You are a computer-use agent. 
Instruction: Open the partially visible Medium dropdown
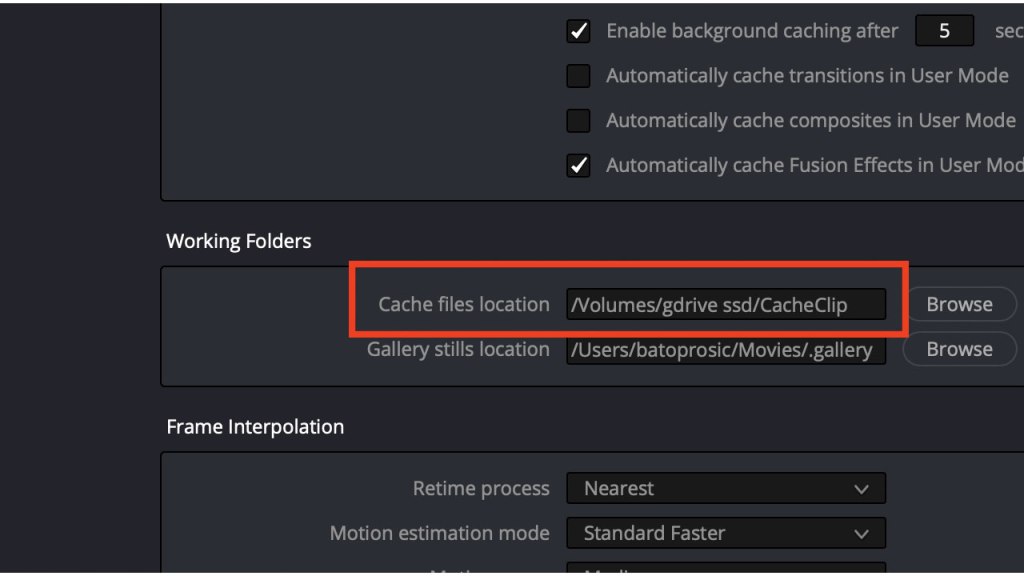(726, 570)
